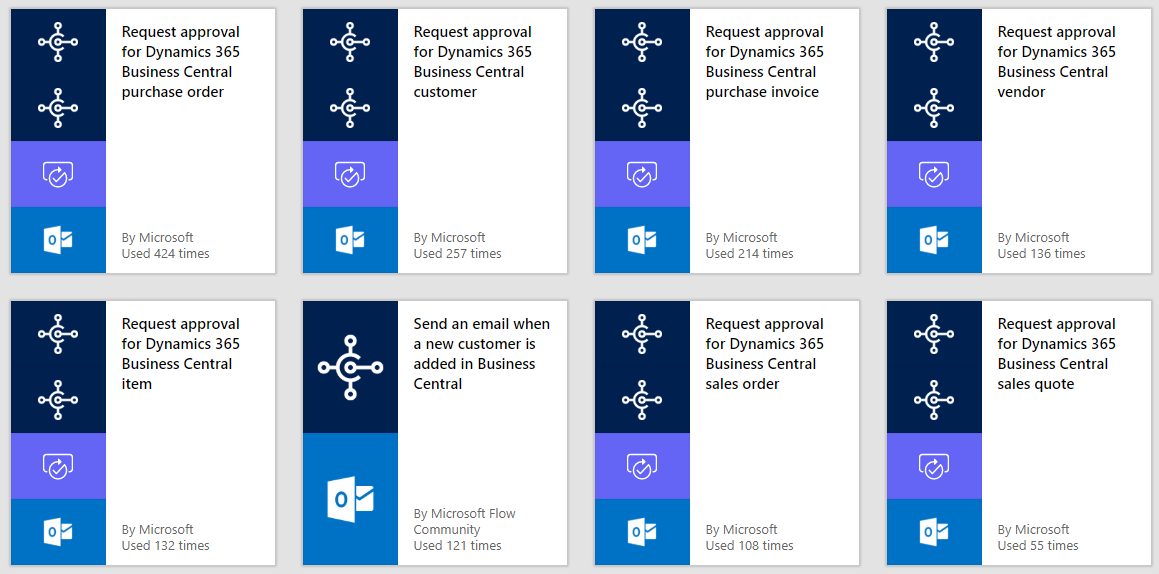The width and height of the screenshot is (1159, 574).
Task: Click the Approvals icon on Business Central customer approval card
Action: 350,174
